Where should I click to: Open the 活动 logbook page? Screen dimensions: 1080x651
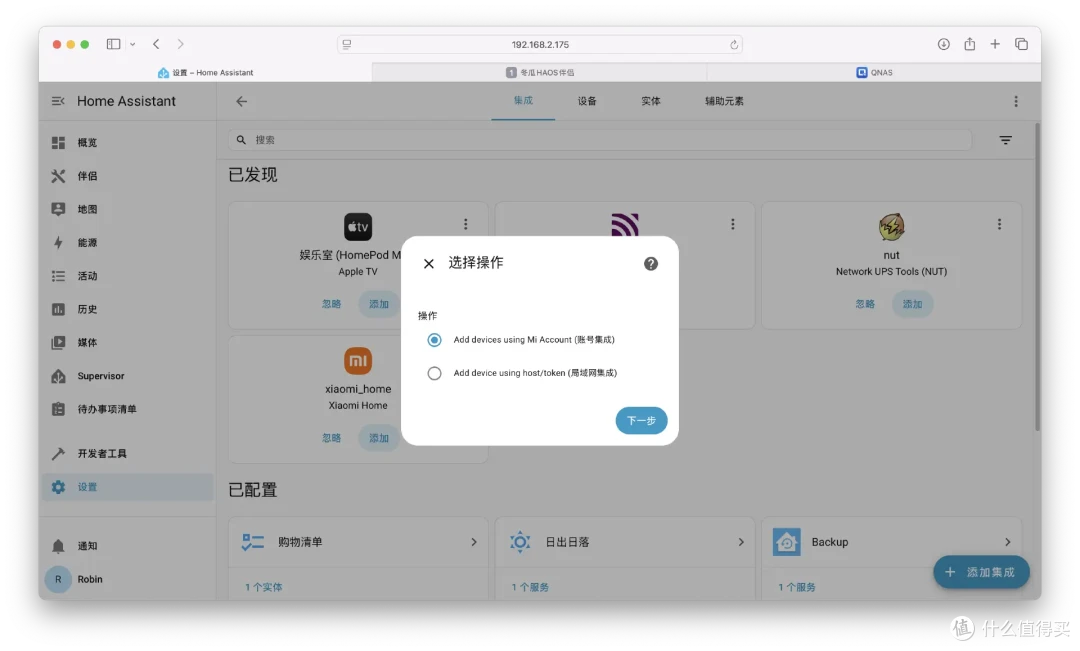tap(127, 276)
